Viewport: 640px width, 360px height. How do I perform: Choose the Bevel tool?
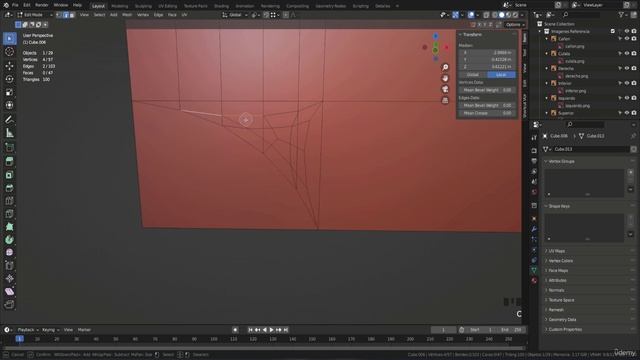coord(9,188)
